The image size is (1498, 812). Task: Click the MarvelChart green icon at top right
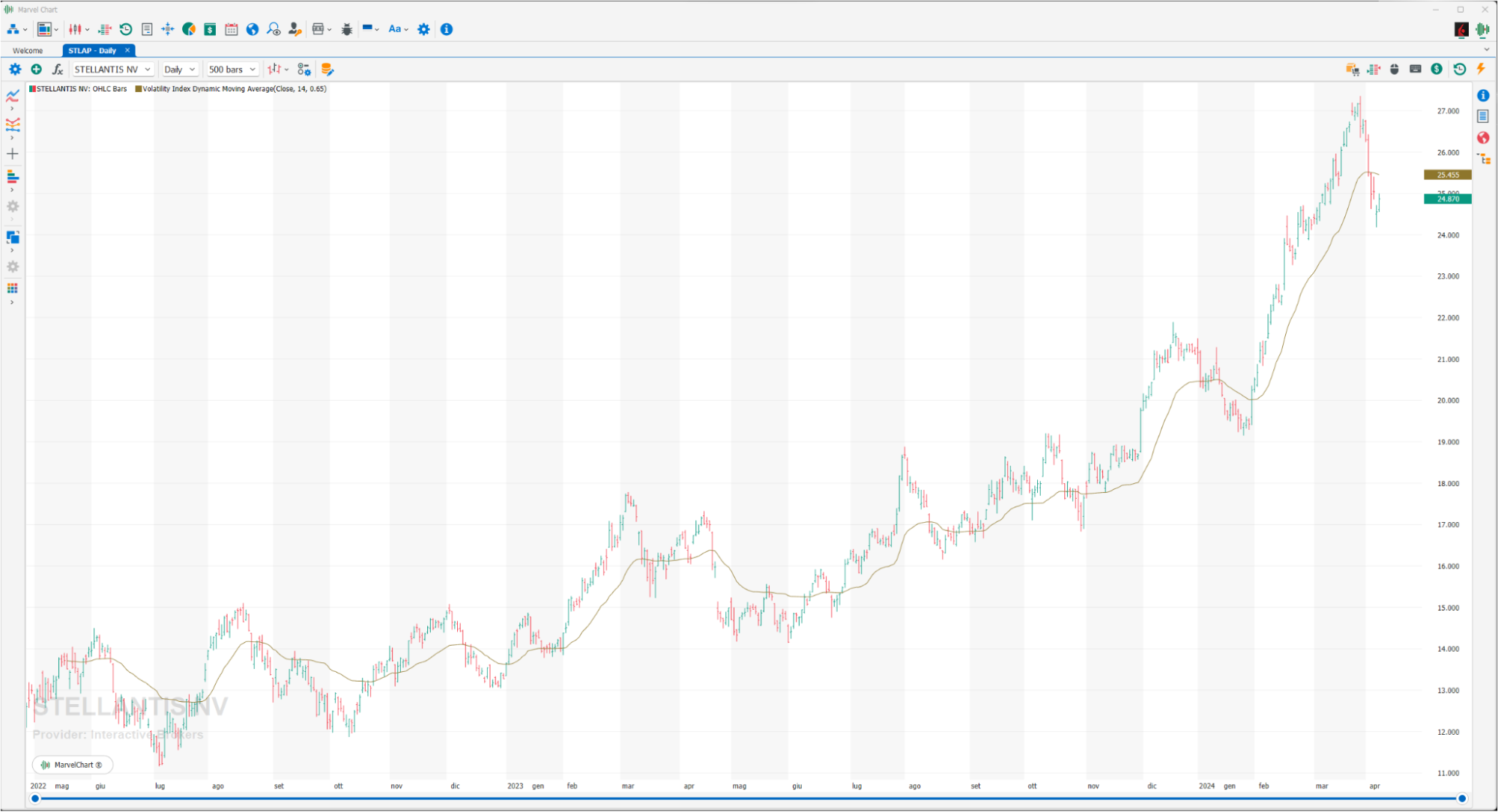pyautogui.click(x=1482, y=29)
